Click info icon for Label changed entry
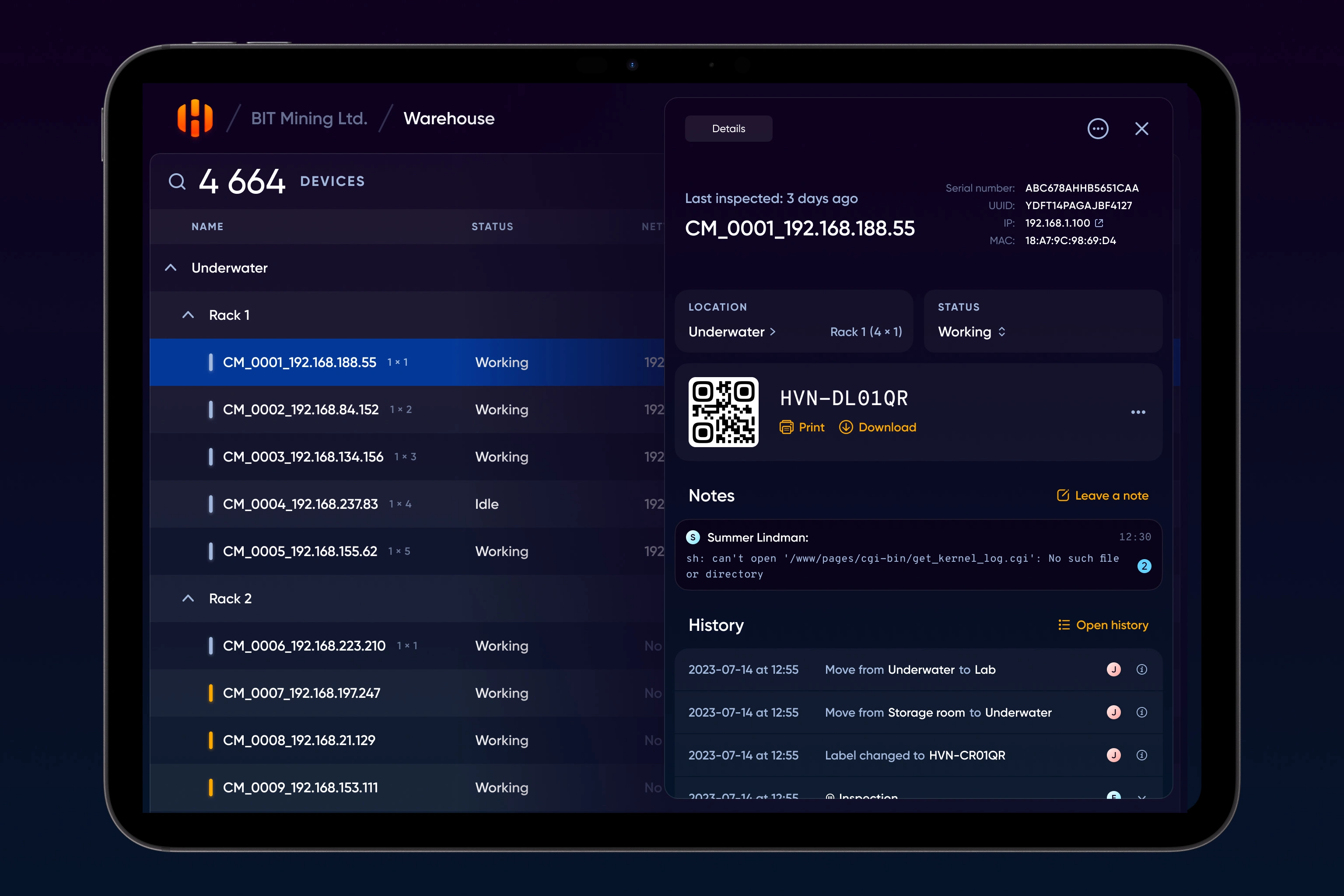Screen dimensions: 1344x896 (1141, 756)
